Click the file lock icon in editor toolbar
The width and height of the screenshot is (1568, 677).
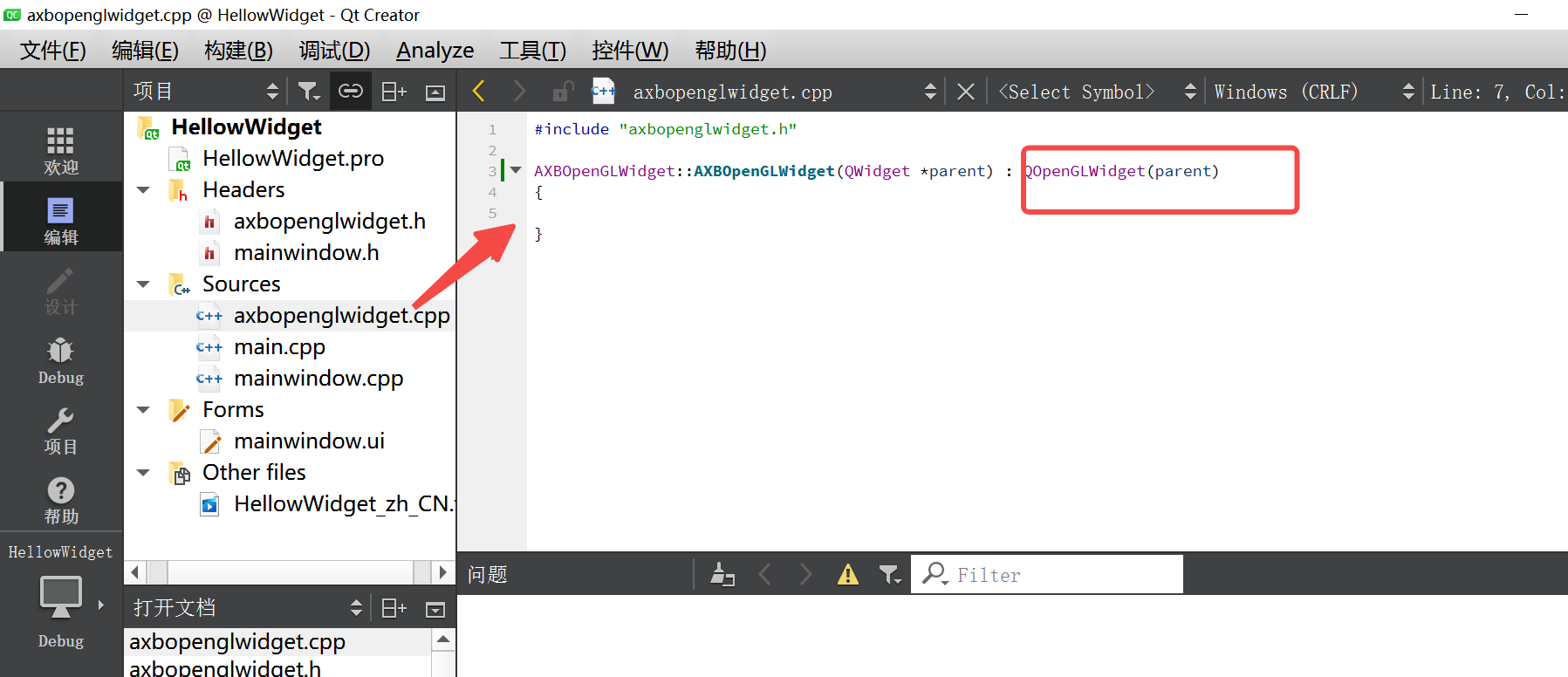click(x=563, y=92)
